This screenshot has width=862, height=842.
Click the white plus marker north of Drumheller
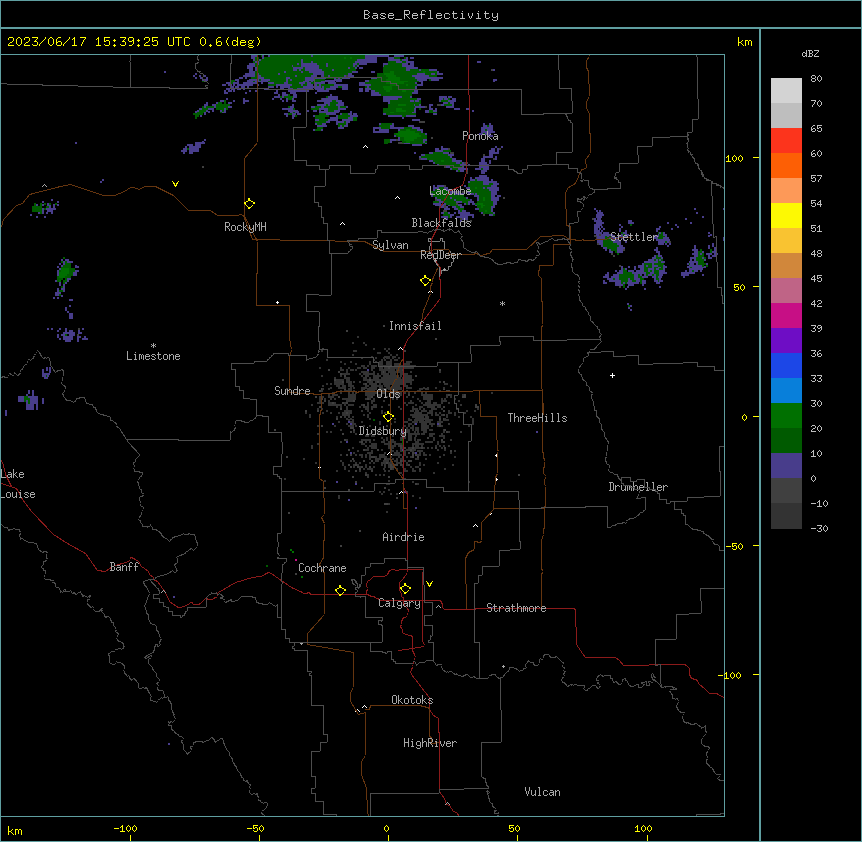612,375
